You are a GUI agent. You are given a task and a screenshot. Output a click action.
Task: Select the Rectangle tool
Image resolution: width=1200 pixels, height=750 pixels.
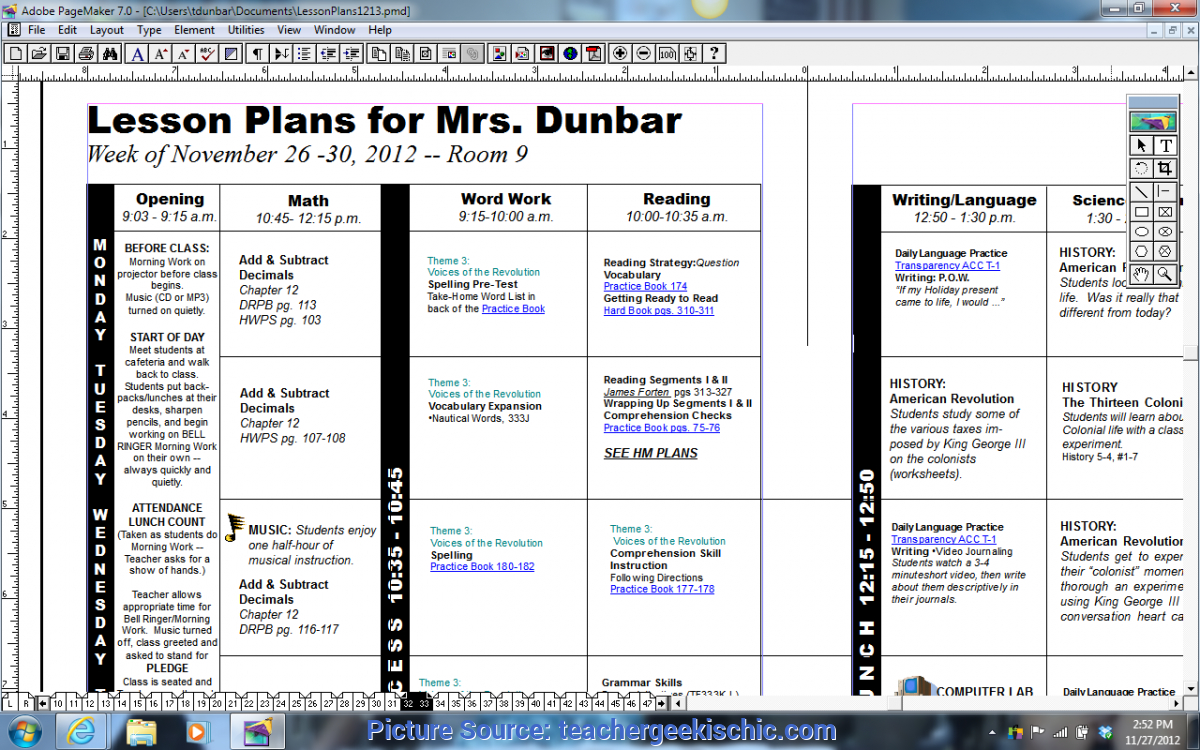click(1142, 212)
